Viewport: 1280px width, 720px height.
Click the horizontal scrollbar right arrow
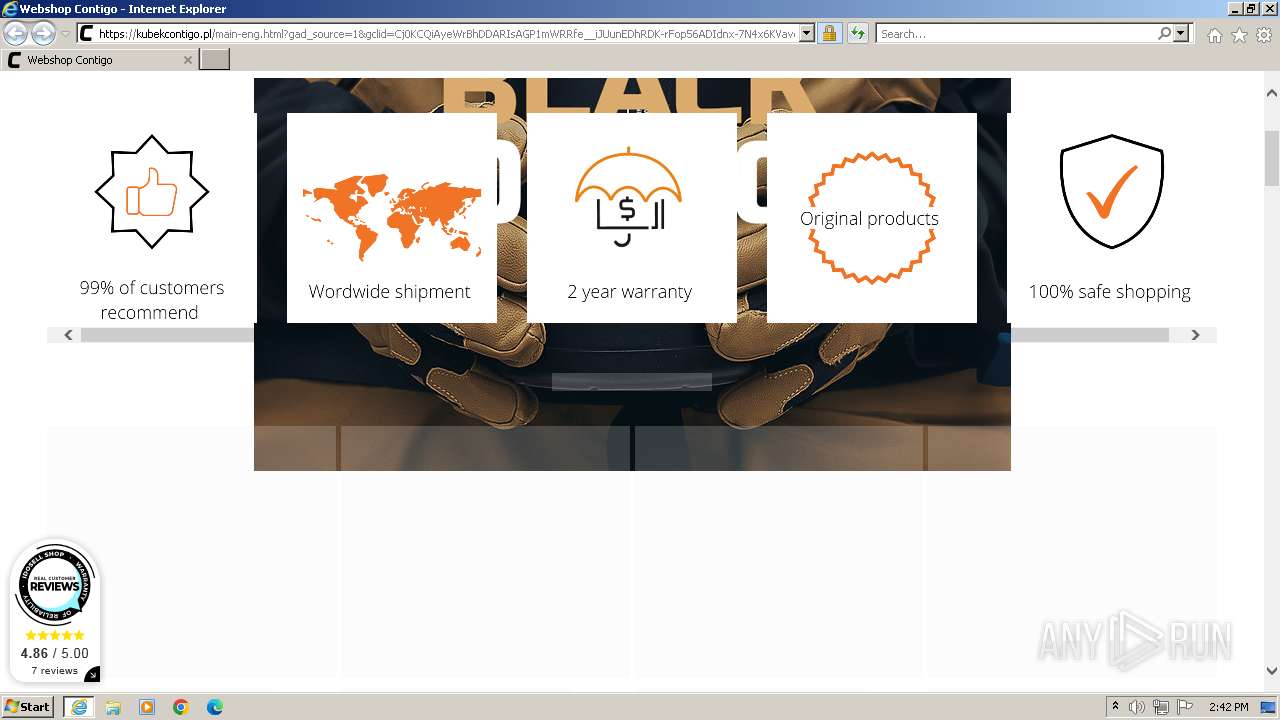pyautogui.click(x=1195, y=335)
